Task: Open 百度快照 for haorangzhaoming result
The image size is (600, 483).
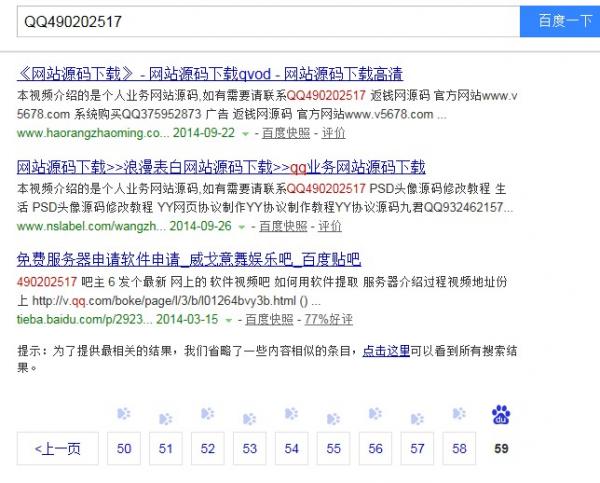Action: pyautogui.click(x=286, y=133)
